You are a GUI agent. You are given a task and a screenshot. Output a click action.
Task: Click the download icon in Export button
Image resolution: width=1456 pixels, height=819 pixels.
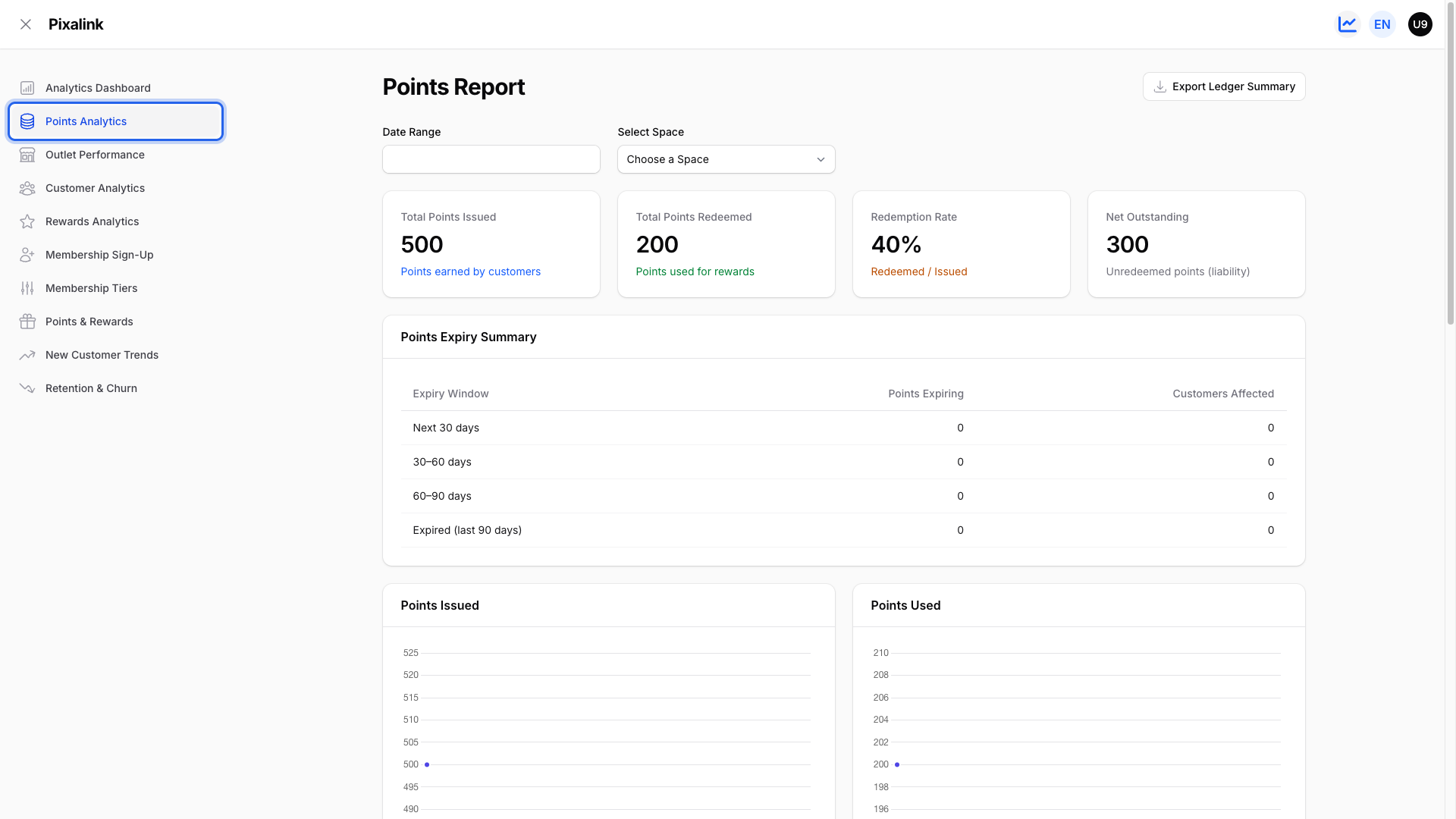pyautogui.click(x=1160, y=86)
